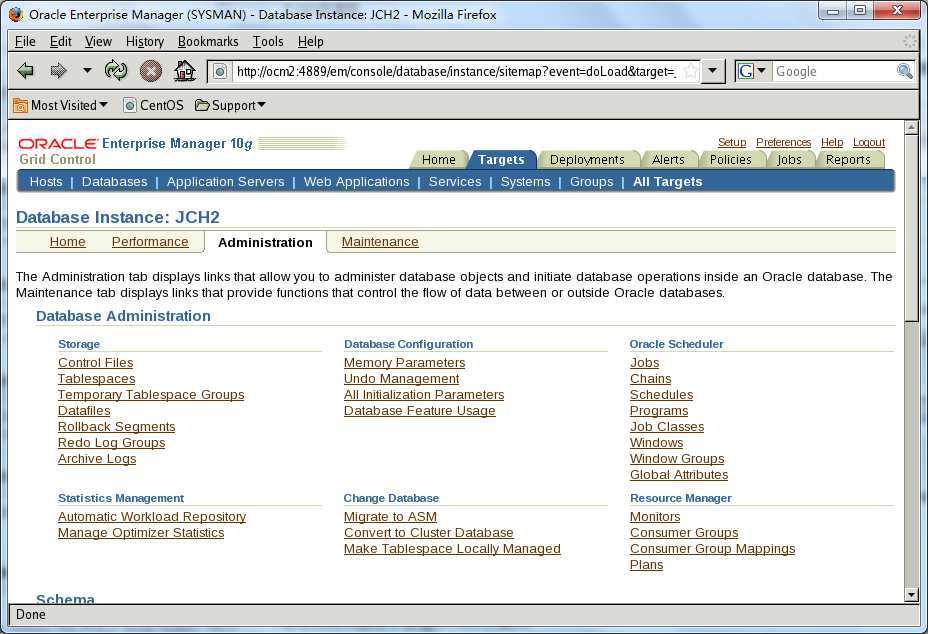Stop loading with the red stop icon
This screenshot has width=928, height=634.
tap(151, 71)
